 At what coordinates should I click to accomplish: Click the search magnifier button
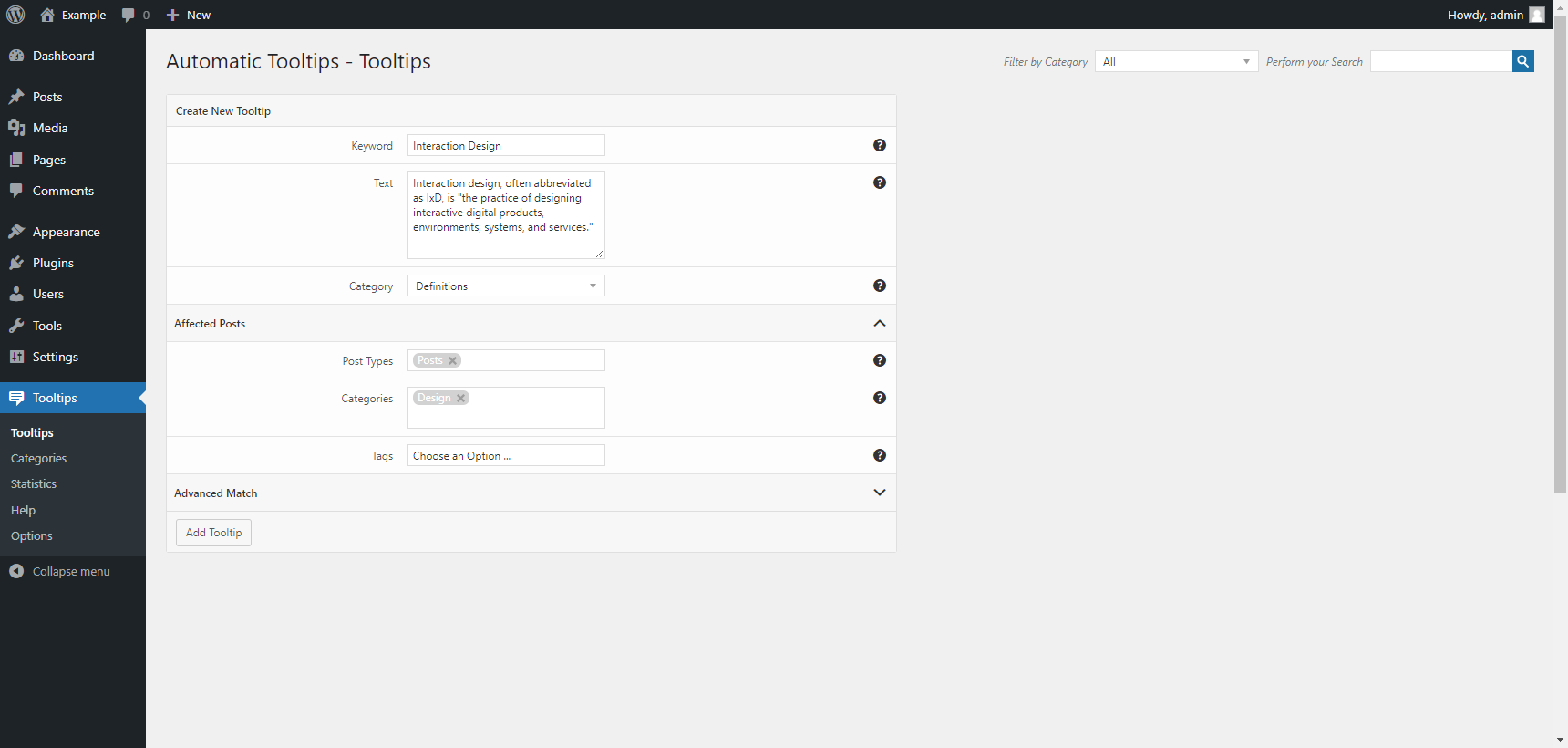[x=1523, y=61]
